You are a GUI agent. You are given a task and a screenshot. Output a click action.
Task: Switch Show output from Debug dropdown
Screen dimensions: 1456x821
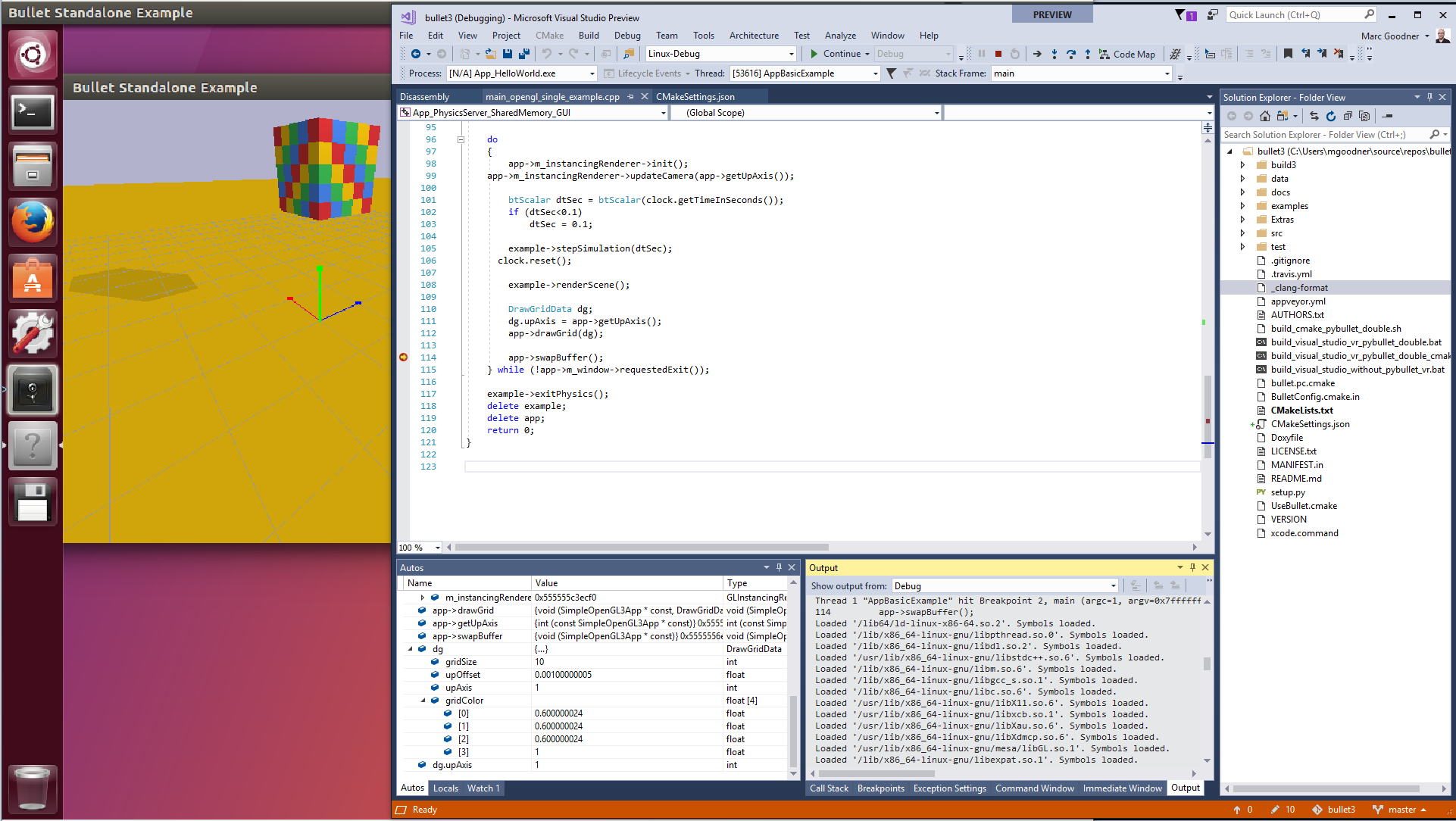(x=1113, y=585)
